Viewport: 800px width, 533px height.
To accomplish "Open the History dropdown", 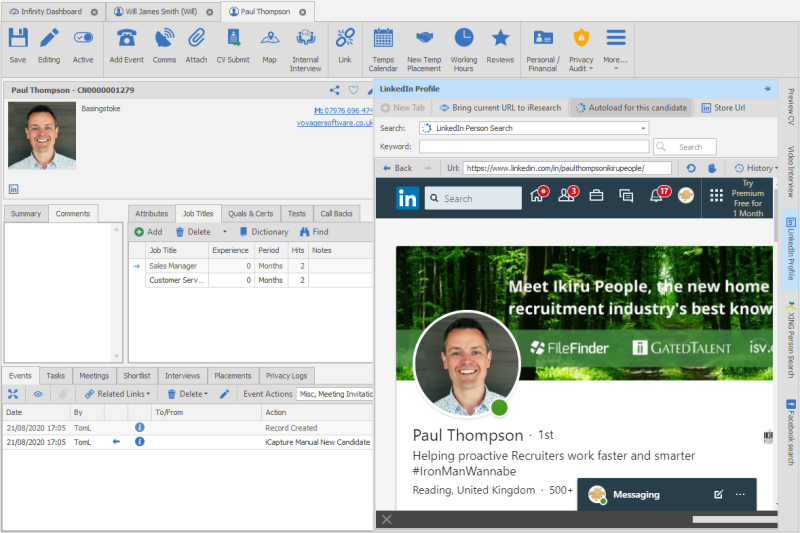I will (753, 168).
